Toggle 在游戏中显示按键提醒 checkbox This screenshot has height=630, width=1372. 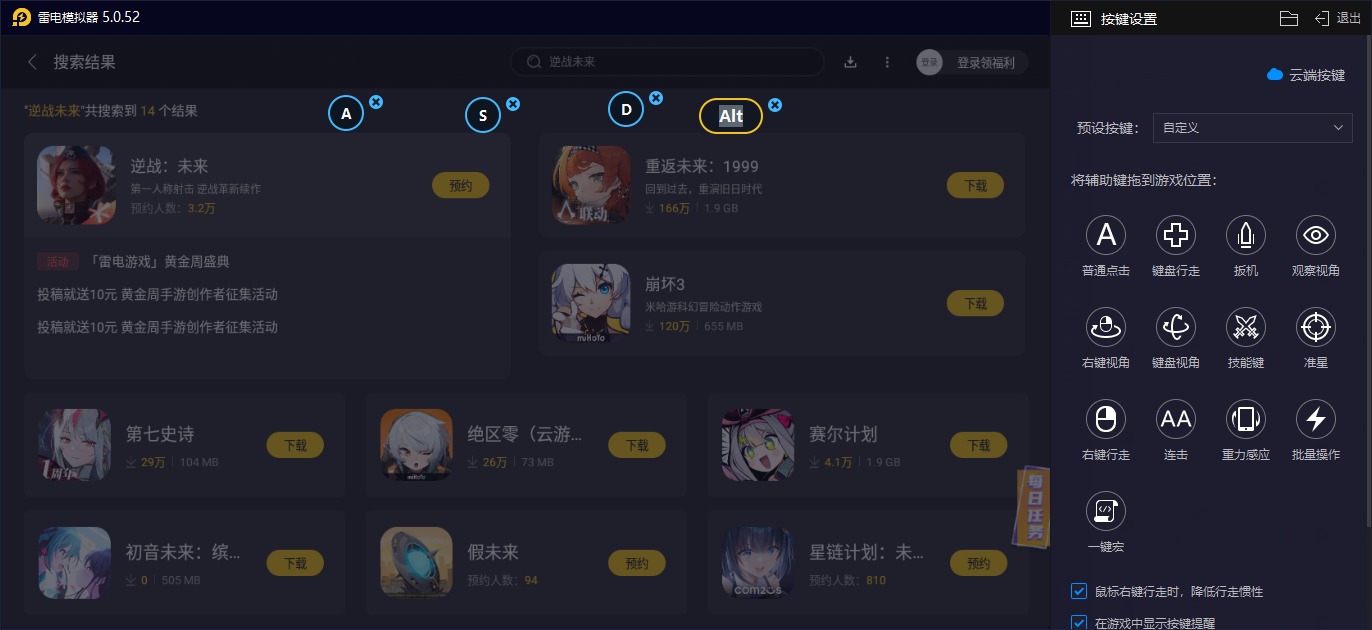click(1079, 622)
